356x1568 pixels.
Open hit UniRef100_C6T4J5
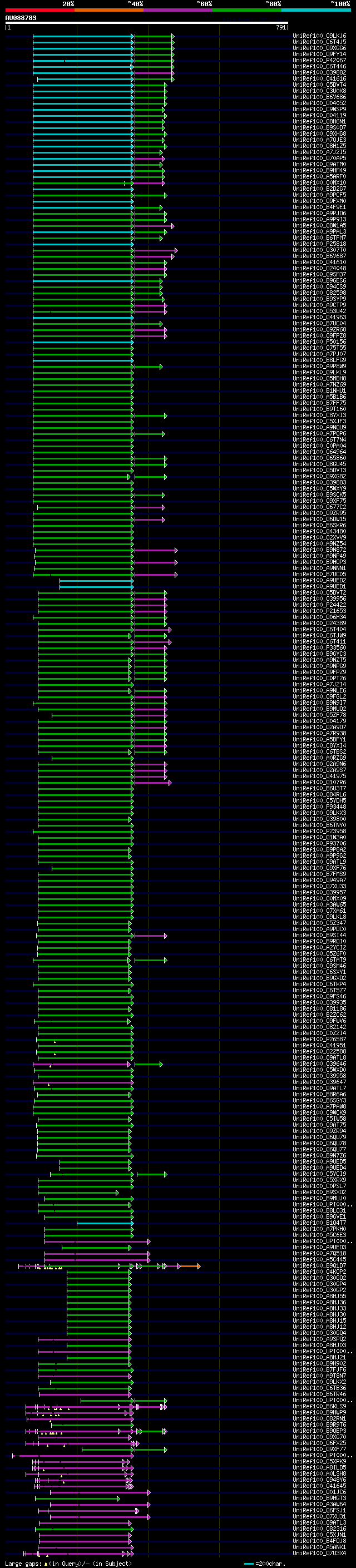(319, 42)
